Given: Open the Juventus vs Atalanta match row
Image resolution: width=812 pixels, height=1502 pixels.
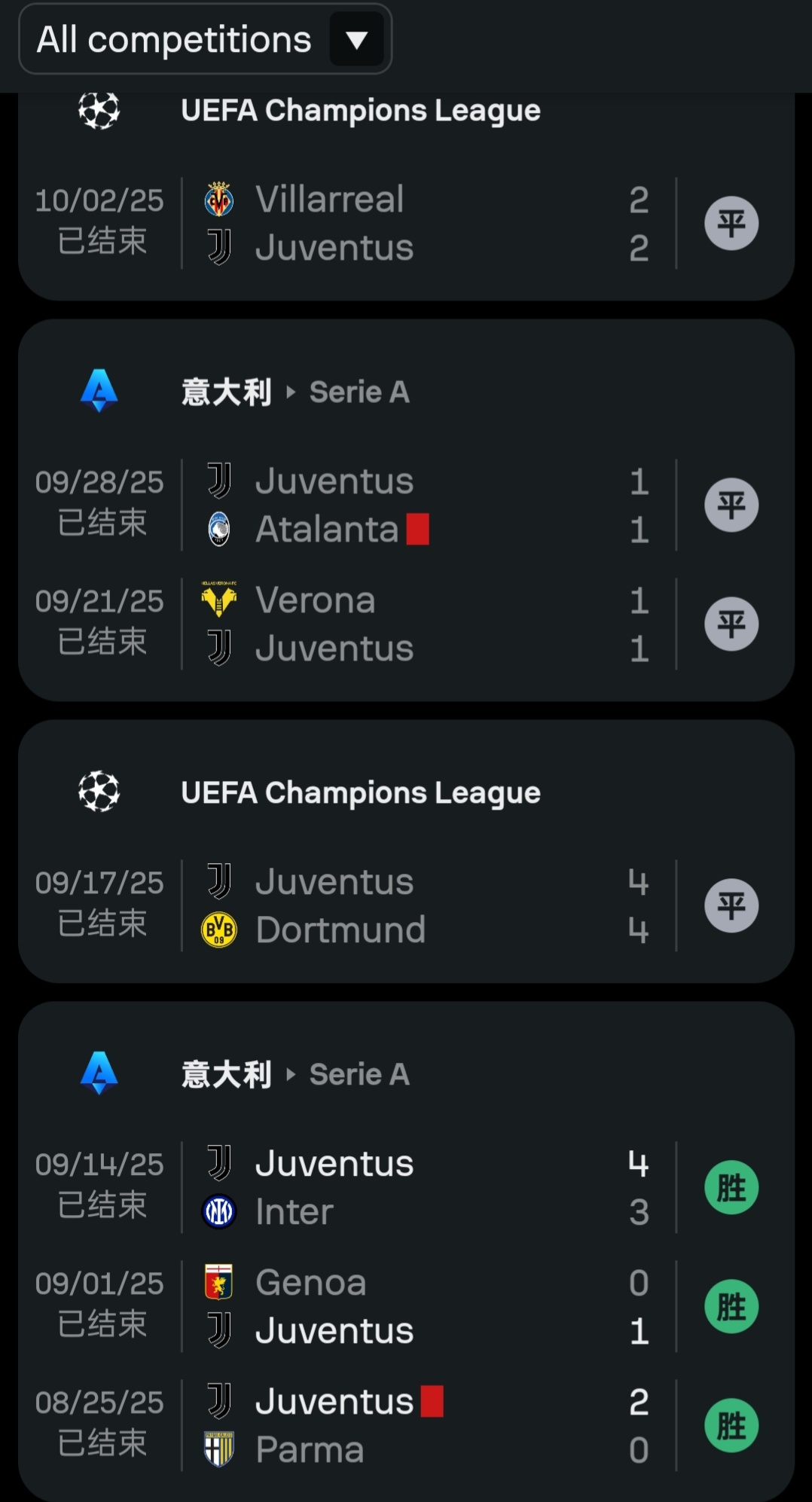Looking at the screenshot, I should point(422,505).
